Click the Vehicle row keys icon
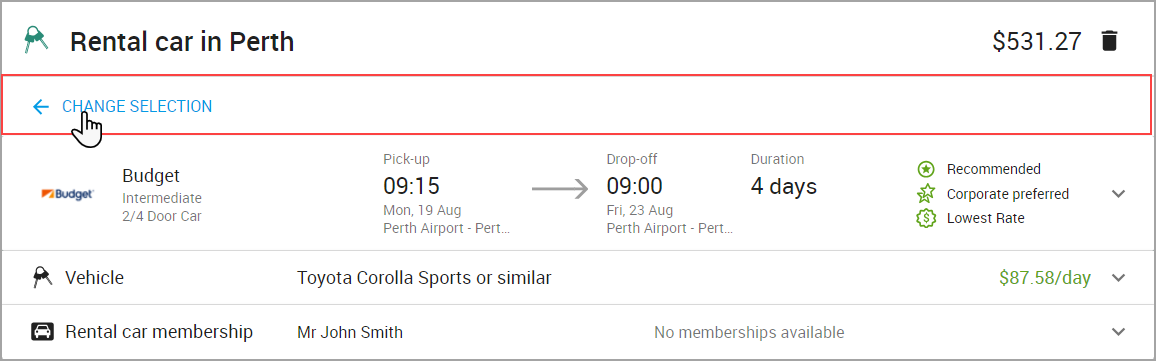1156x361 pixels. click(x=42, y=278)
